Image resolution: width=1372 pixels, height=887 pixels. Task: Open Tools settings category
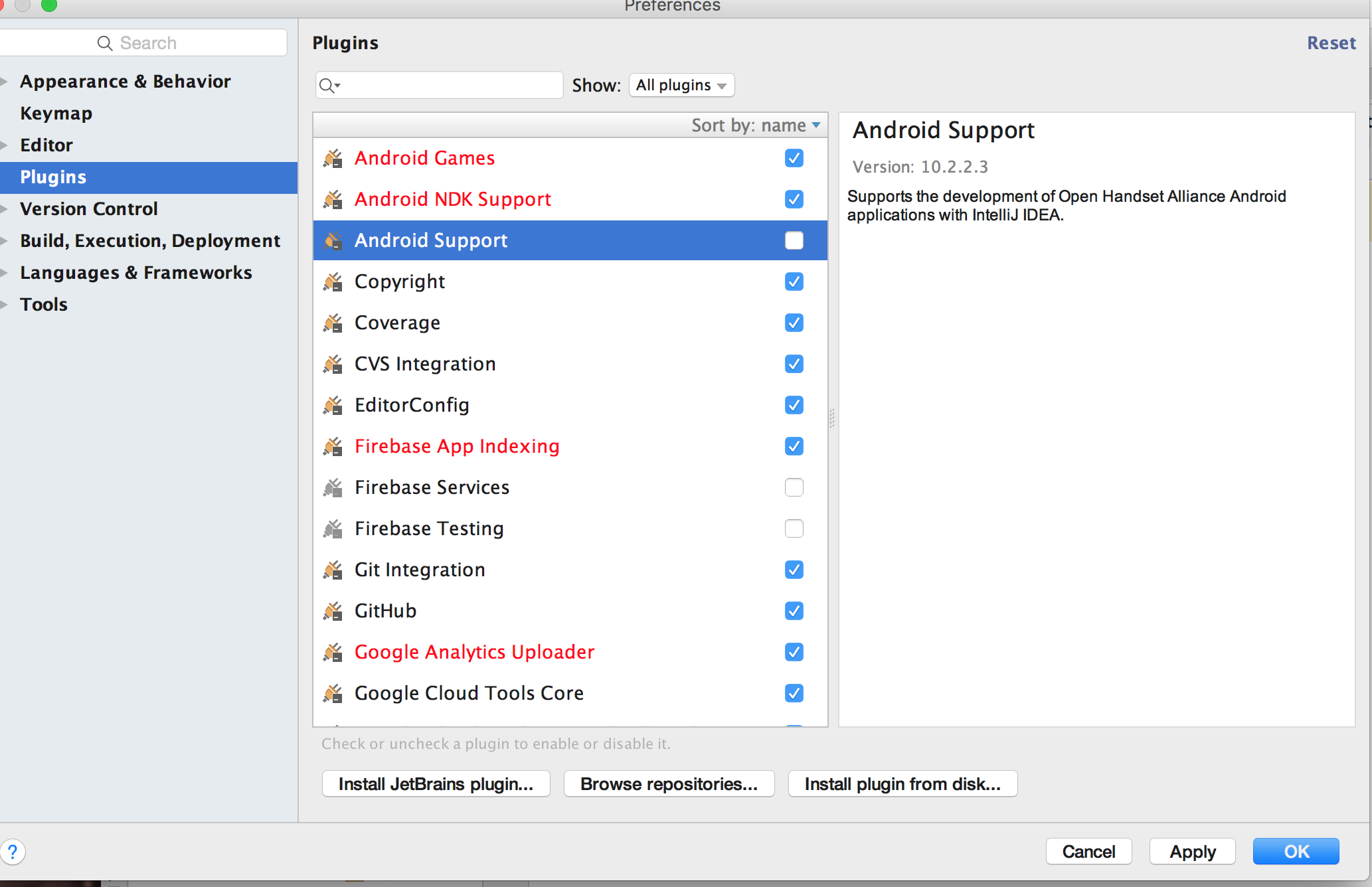pos(44,305)
